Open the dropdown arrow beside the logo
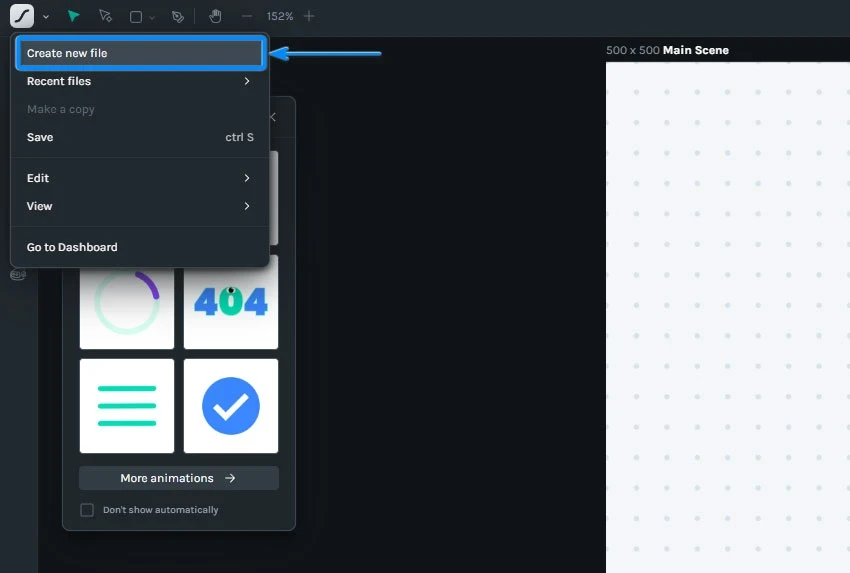Image resolution: width=850 pixels, height=573 pixels. click(x=46, y=17)
